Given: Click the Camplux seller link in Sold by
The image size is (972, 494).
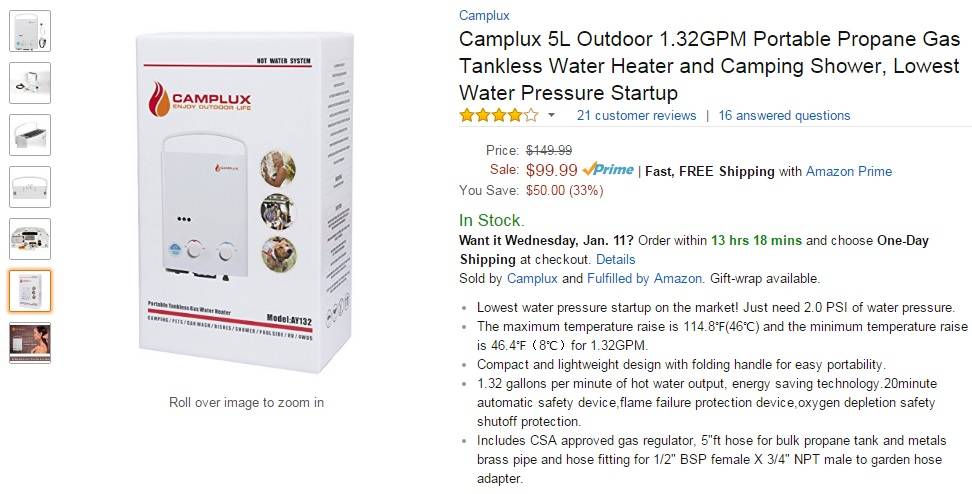Looking at the screenshot, I should click(532, 278).
